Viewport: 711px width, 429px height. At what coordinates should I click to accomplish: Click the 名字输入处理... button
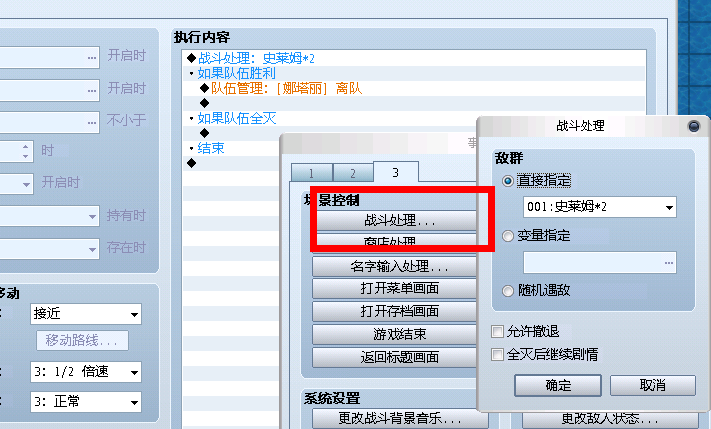tap(394, 266)
